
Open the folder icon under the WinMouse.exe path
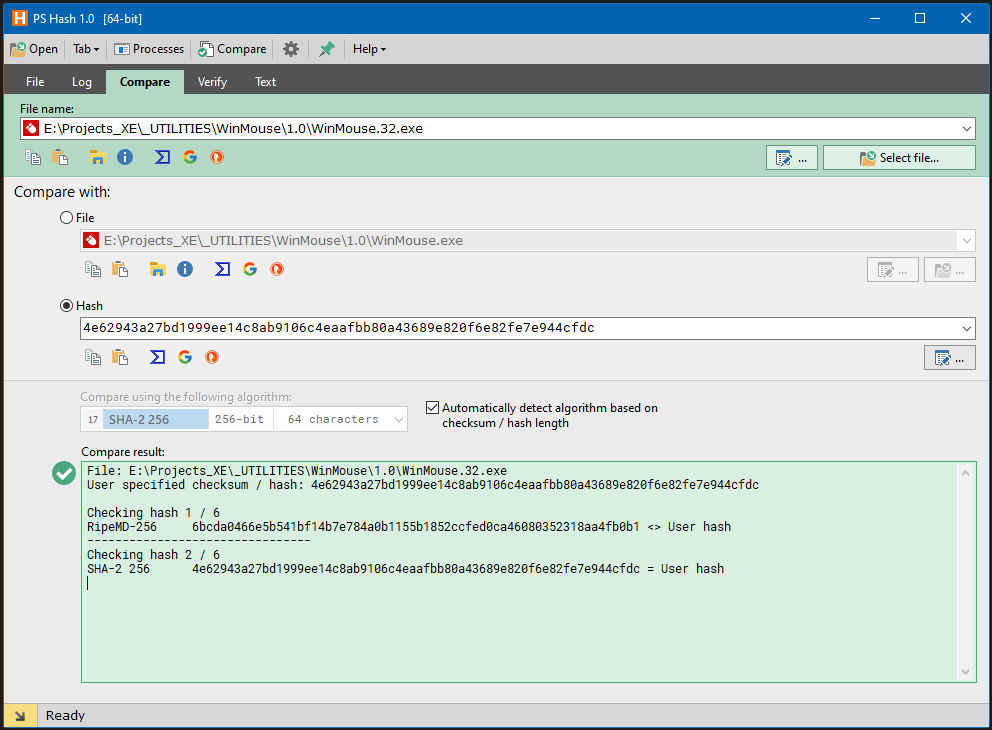click(157, 269)
